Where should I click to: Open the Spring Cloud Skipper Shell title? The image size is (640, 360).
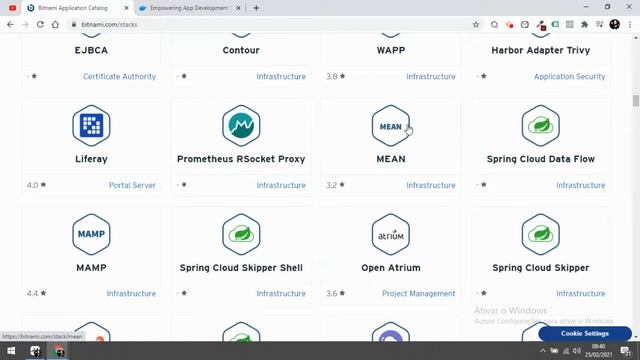click(x=241, y=268)
